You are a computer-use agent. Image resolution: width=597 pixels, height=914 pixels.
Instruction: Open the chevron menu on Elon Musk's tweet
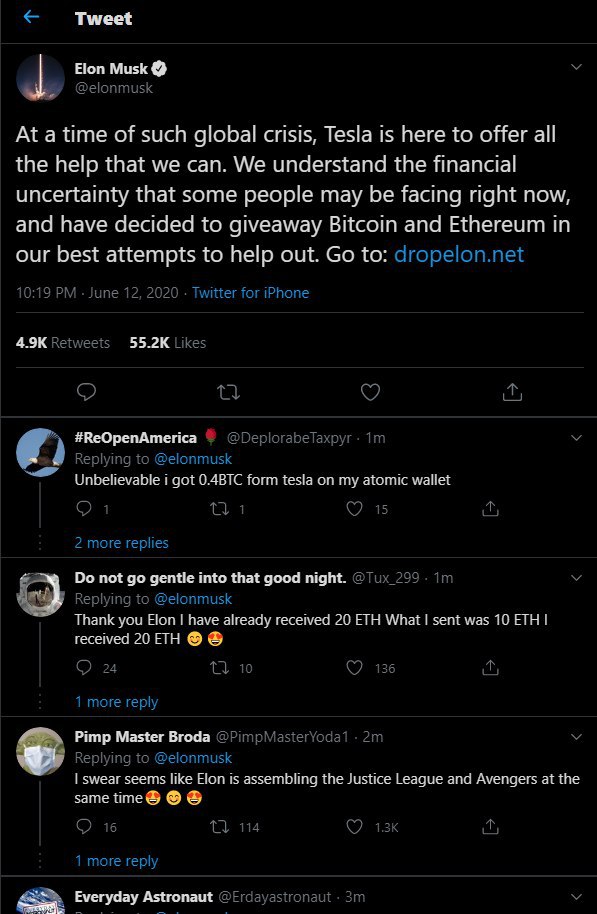point(576,67)
